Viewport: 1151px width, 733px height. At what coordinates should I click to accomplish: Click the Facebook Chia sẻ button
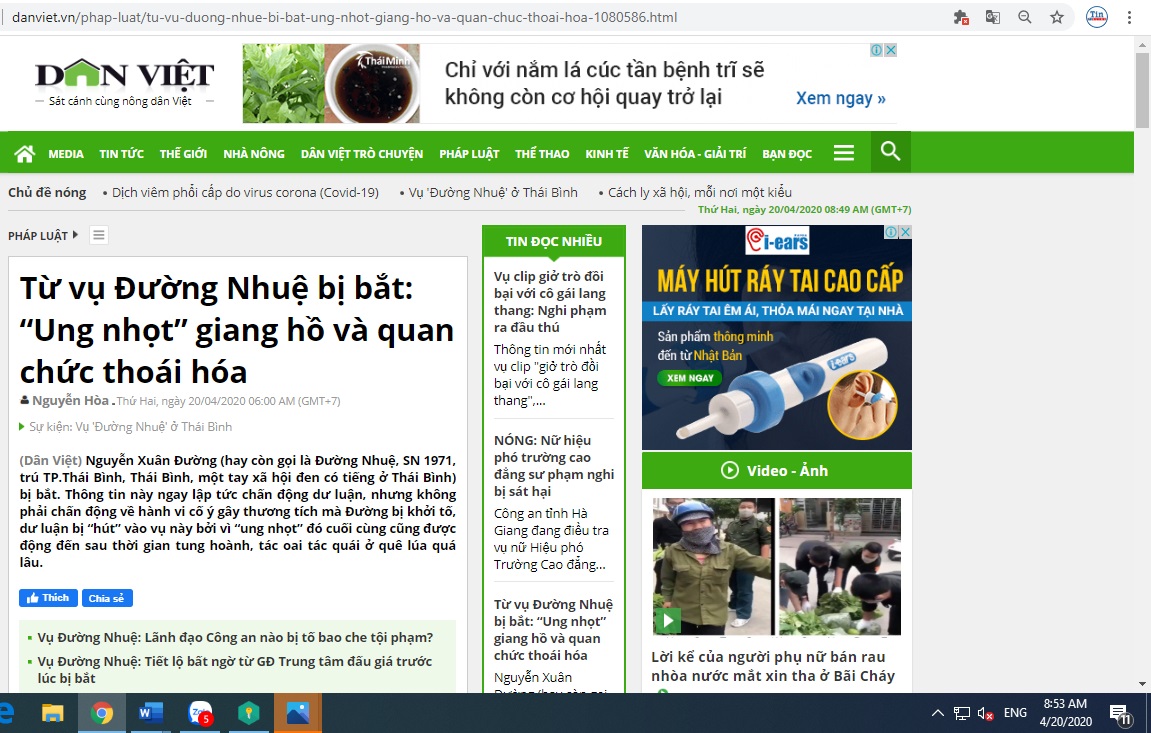(x=107, y=598)
